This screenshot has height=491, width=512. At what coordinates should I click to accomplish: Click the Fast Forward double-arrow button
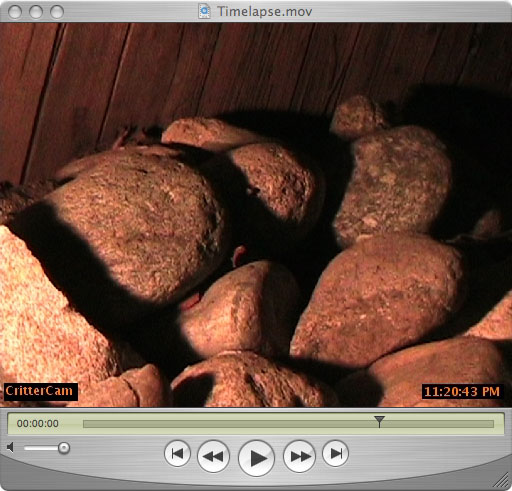point(299,456)
